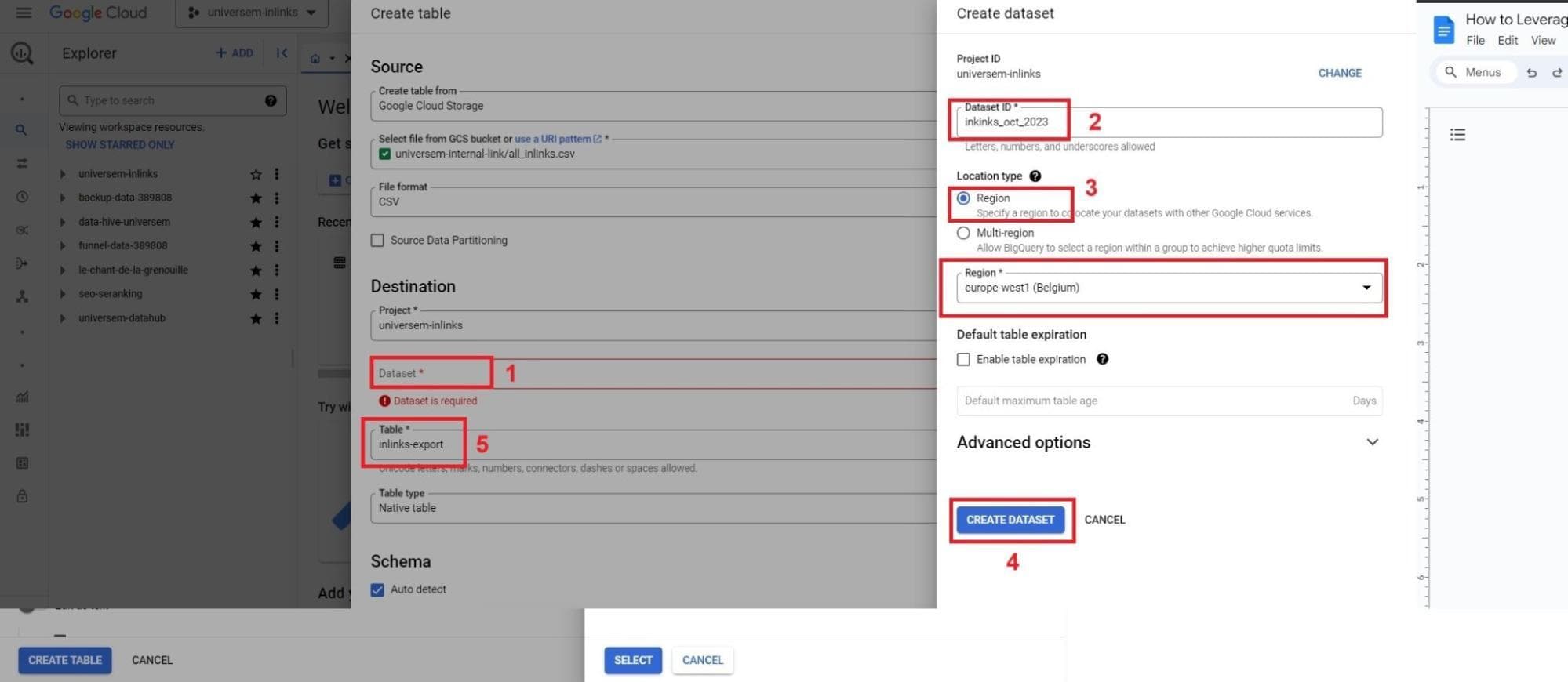Click the help icon in Explorer search
The width and height of the screenshot is (1568, 682).
271,100
